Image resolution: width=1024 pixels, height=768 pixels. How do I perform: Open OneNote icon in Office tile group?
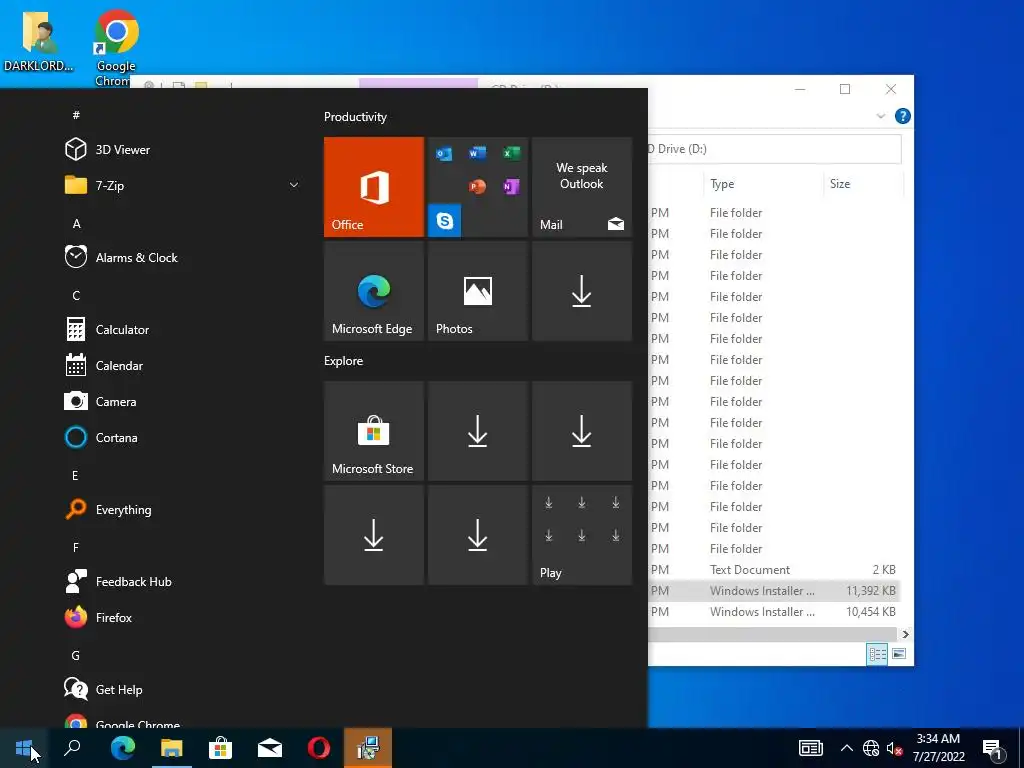coord(511,187)
